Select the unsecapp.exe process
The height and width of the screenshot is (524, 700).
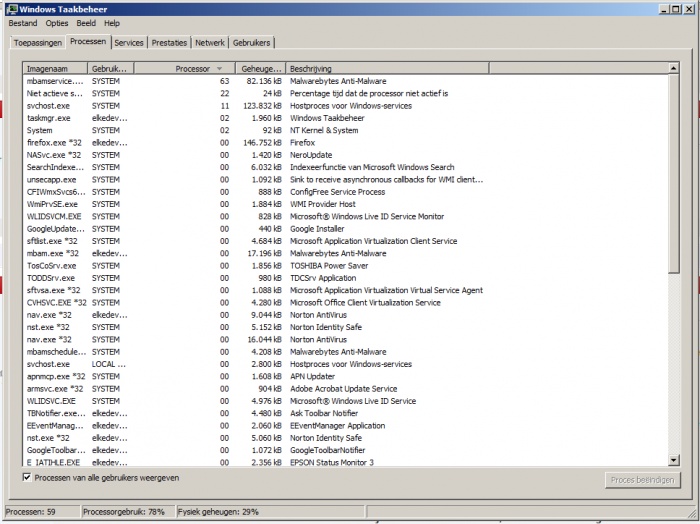346,179
